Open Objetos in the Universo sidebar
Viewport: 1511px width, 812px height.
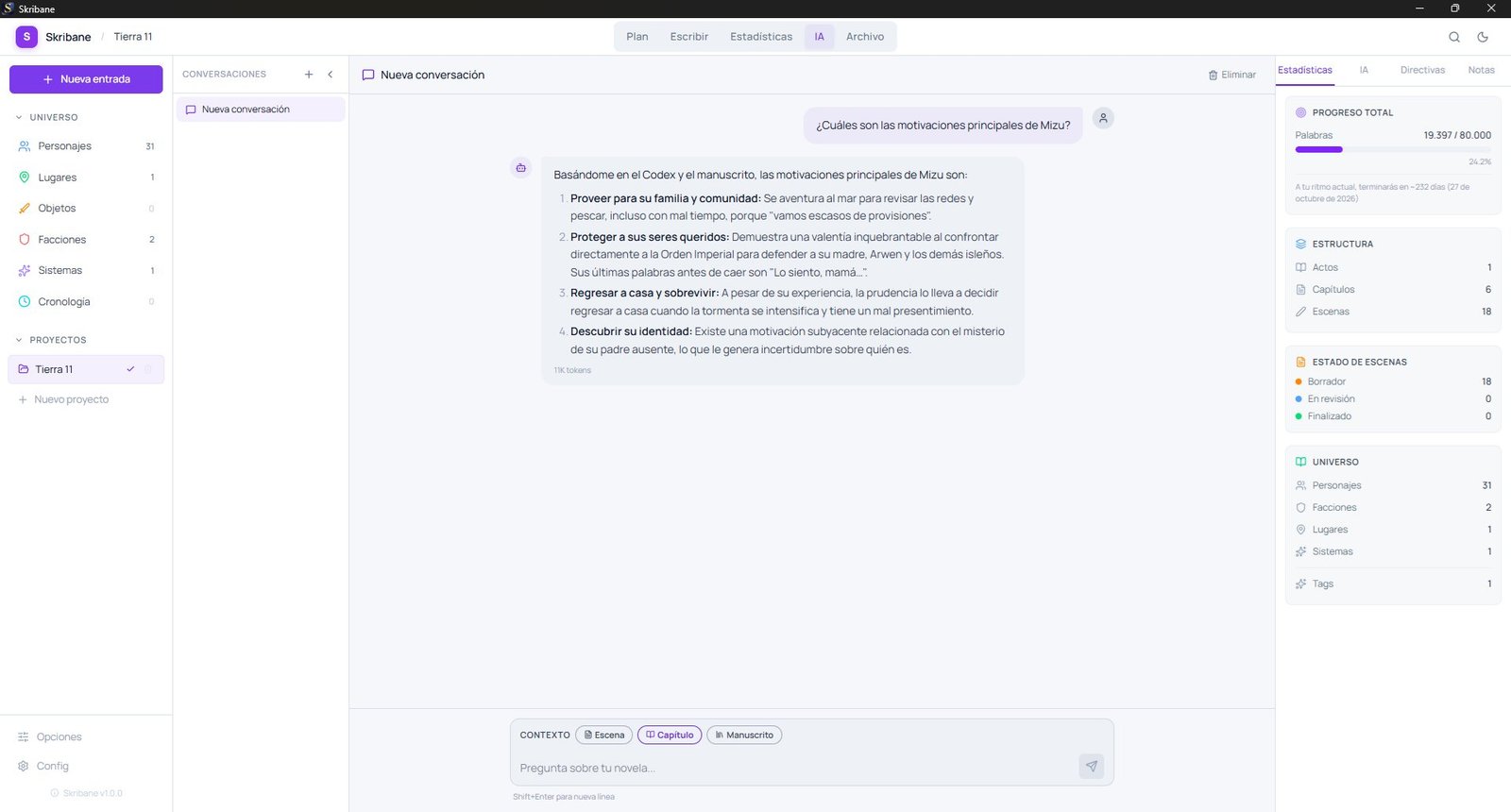(x=86, y=209)
